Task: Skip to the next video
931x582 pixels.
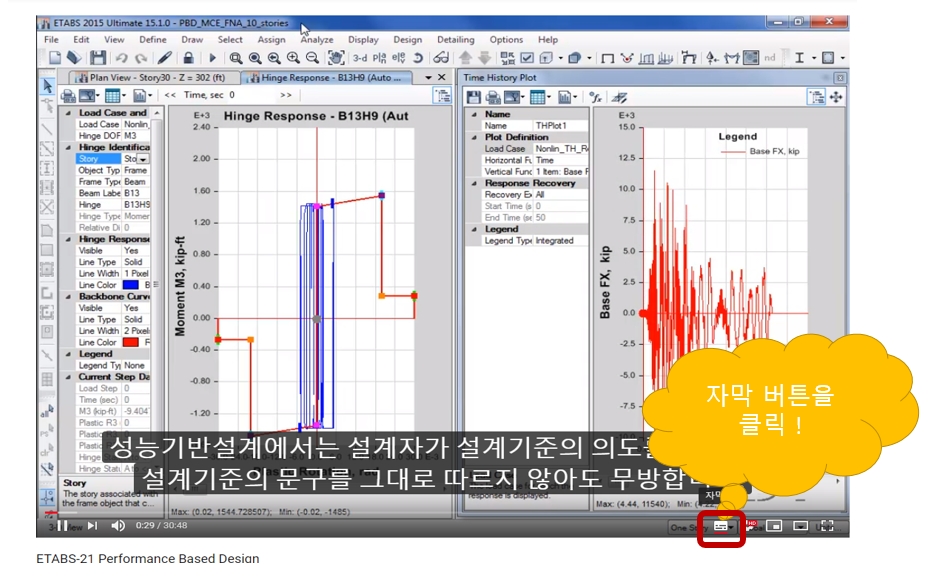Action: pos(92,526)
